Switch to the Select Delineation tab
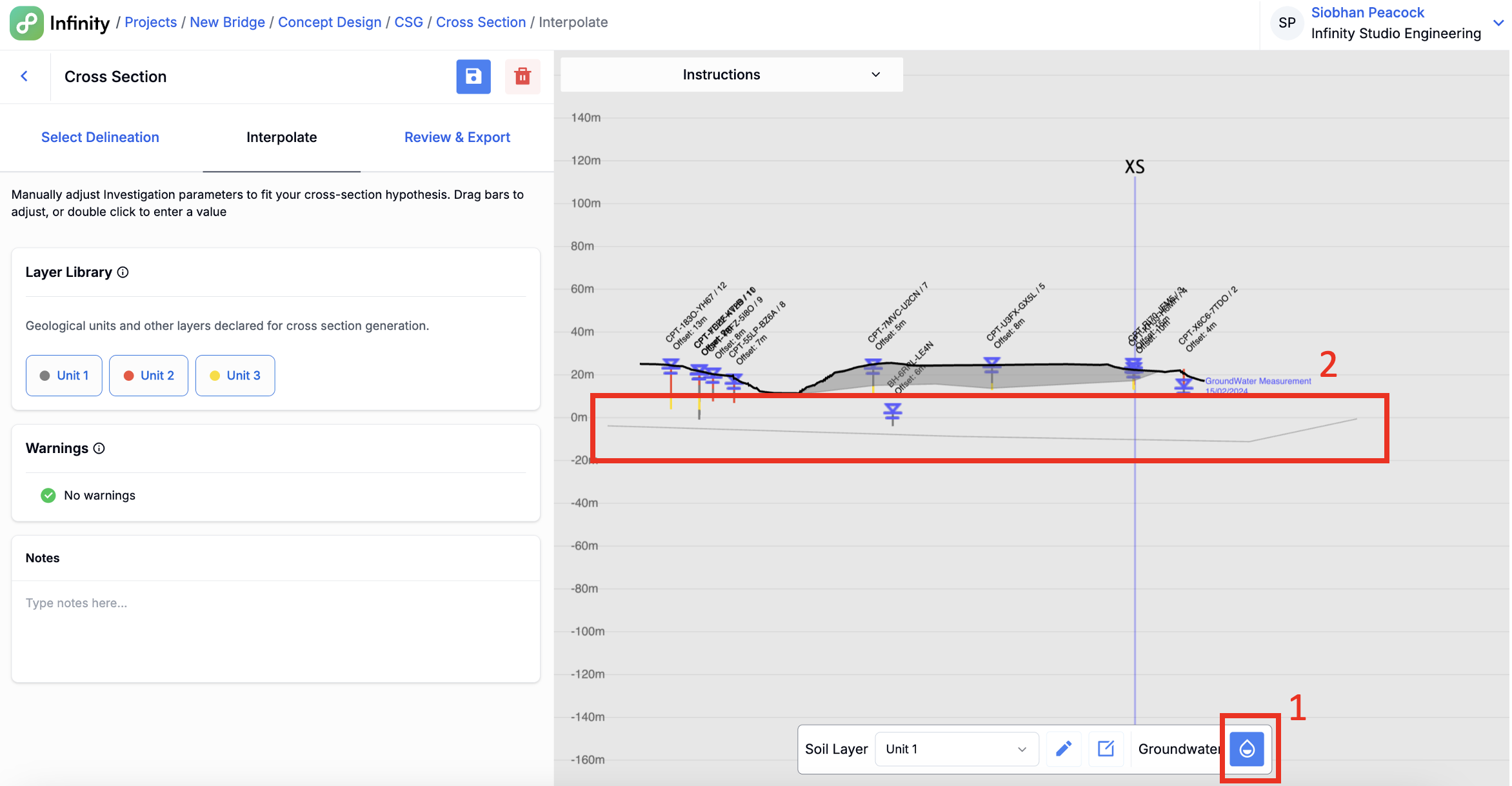This screenshot has height=786, width=1512. 100,137
